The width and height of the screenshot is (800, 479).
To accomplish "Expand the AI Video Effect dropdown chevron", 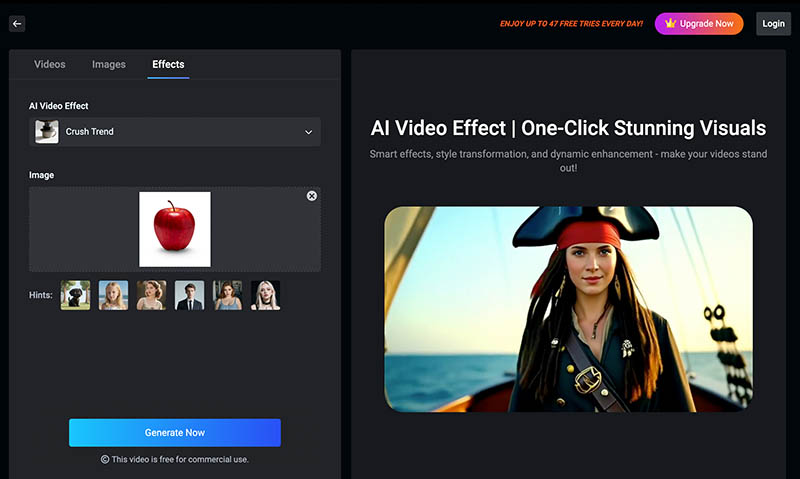I will [309, 132].
